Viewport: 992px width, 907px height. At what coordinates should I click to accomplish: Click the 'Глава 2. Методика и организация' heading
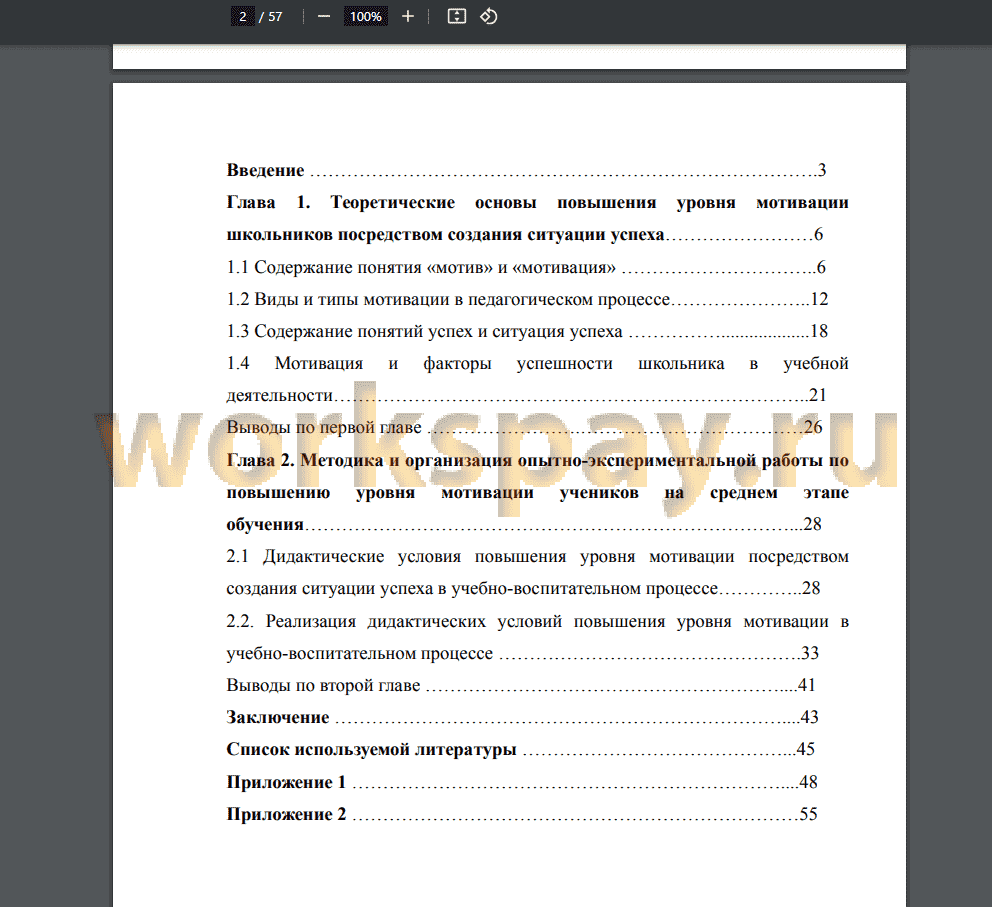click(538, 460)
